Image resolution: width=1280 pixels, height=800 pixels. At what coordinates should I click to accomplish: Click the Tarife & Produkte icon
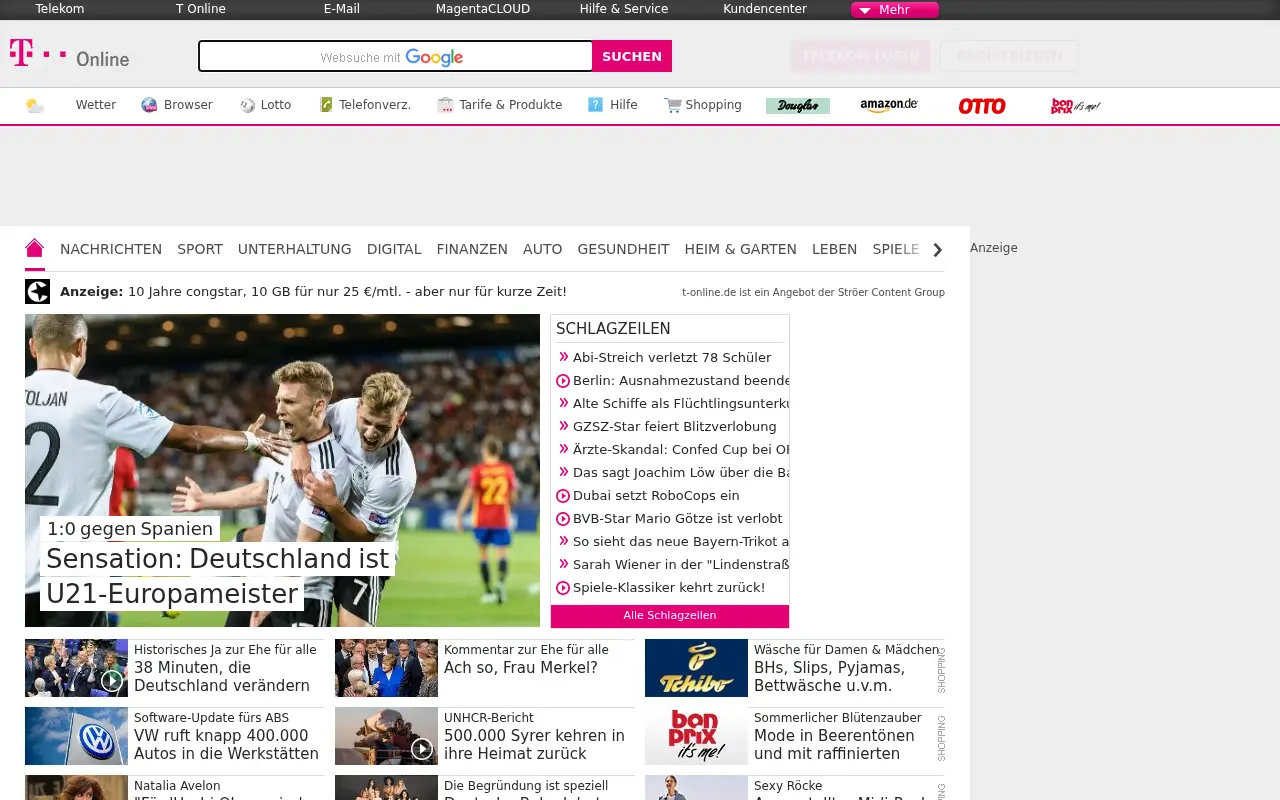click(446, 105)
